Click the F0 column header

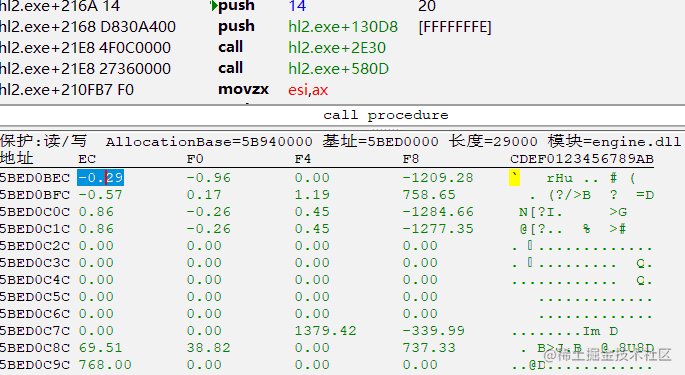point(195,159)
